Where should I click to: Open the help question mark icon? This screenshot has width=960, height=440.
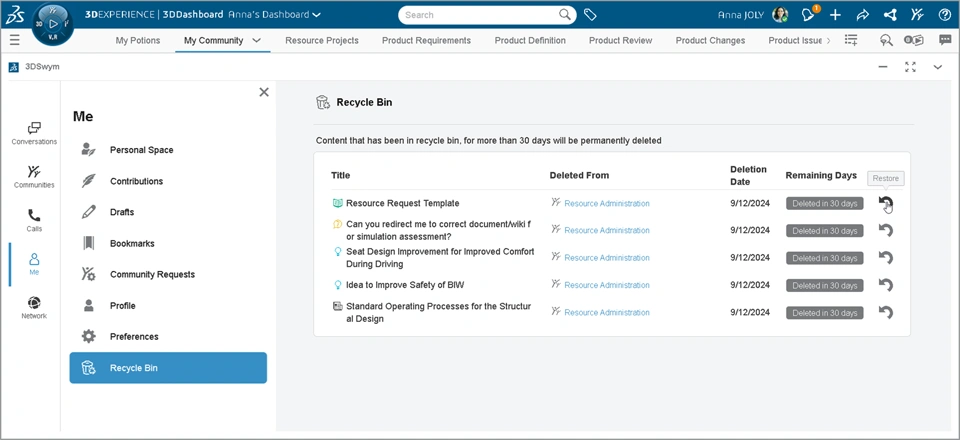[x=945, y=15]
